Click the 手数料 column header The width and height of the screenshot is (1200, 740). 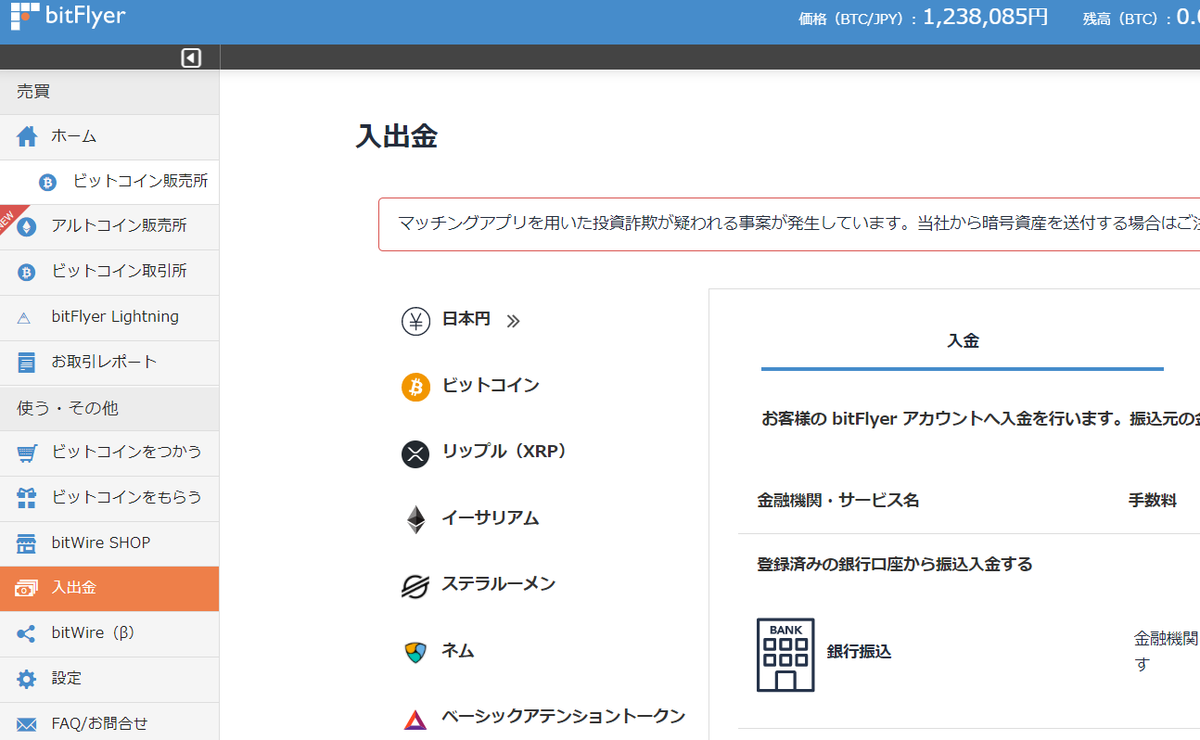(1152, 500)
